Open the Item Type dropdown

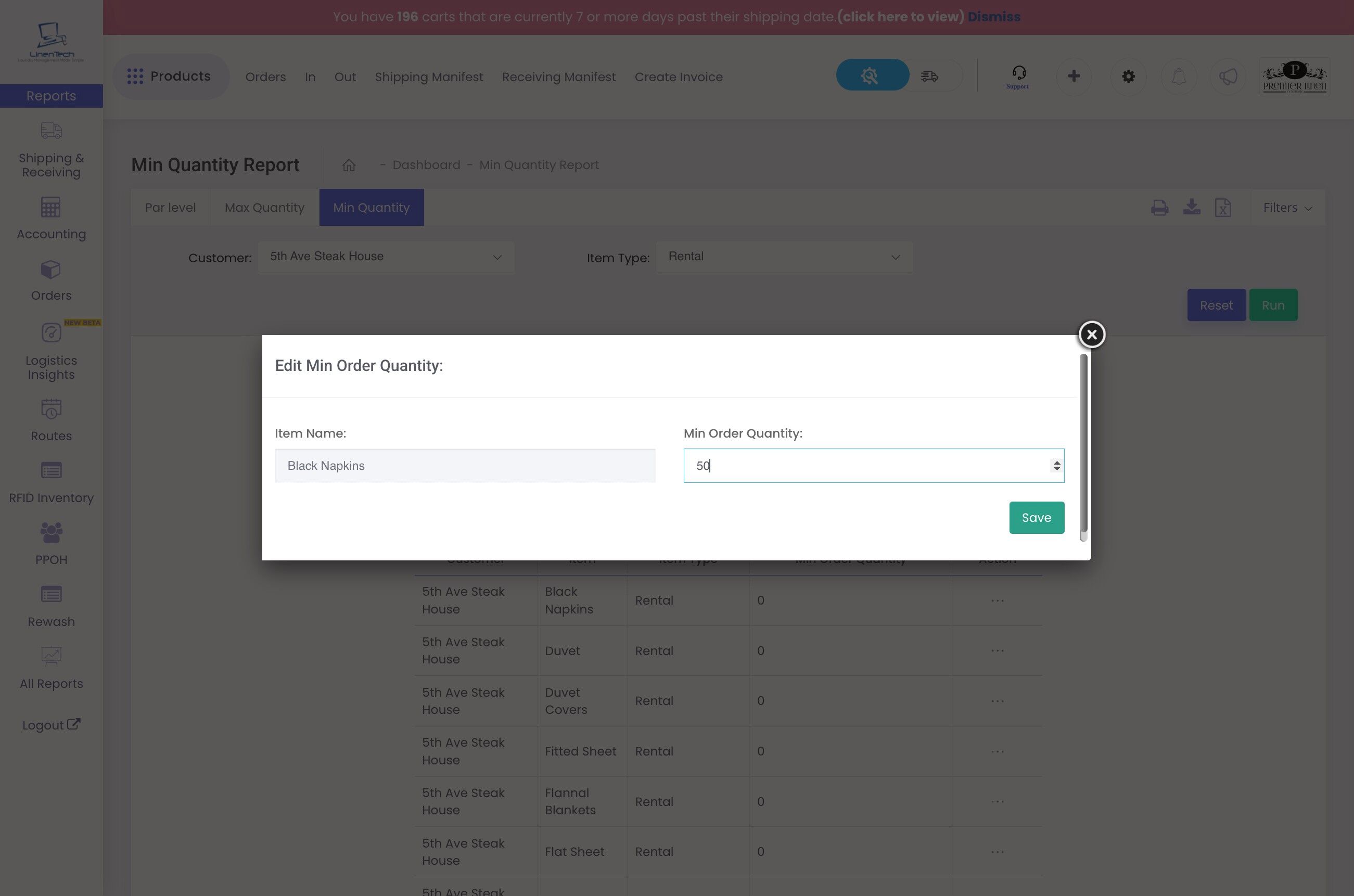(x=783, y=257)
